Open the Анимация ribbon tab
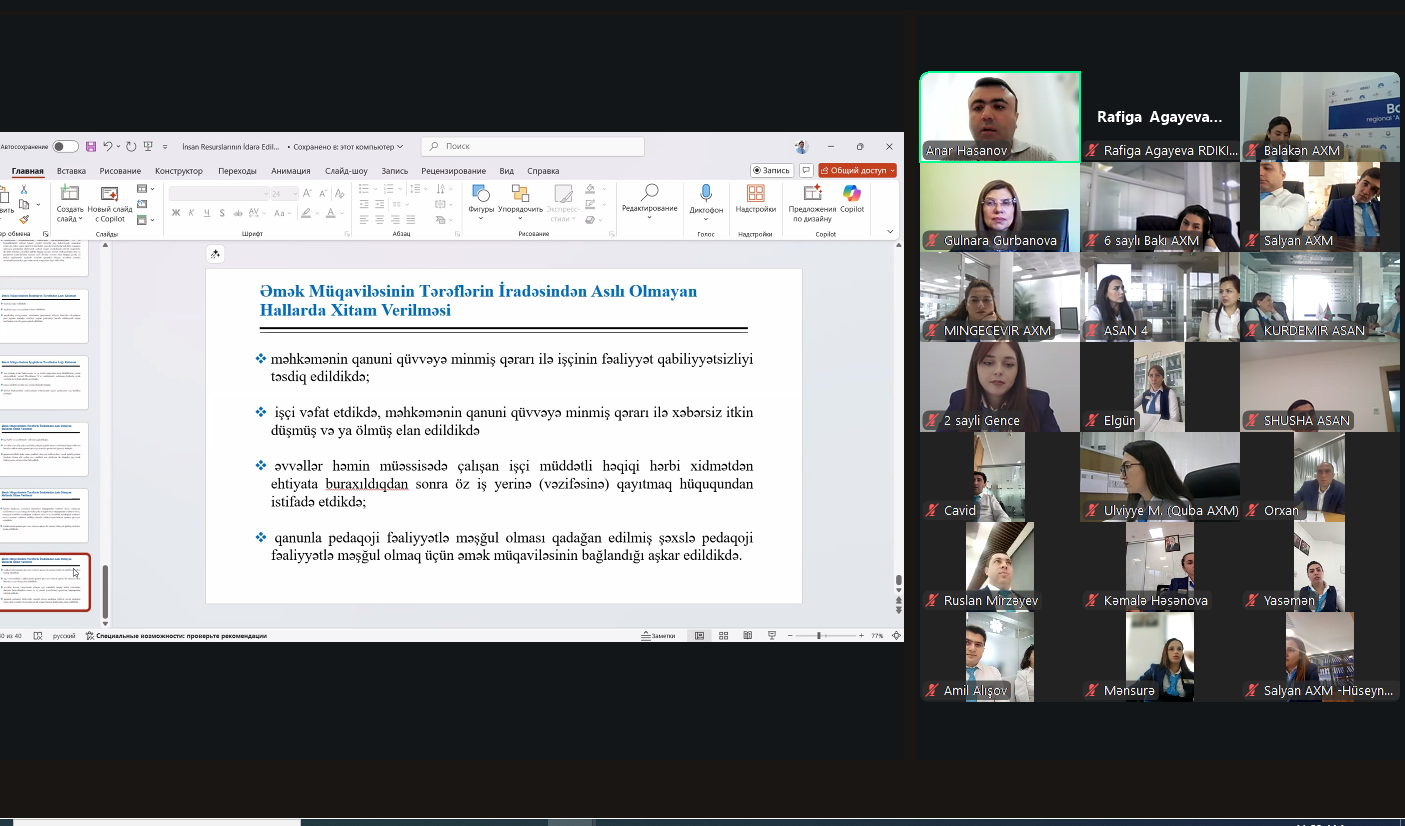The width and height of the screenshot is (1405, 826). point(290,171)
